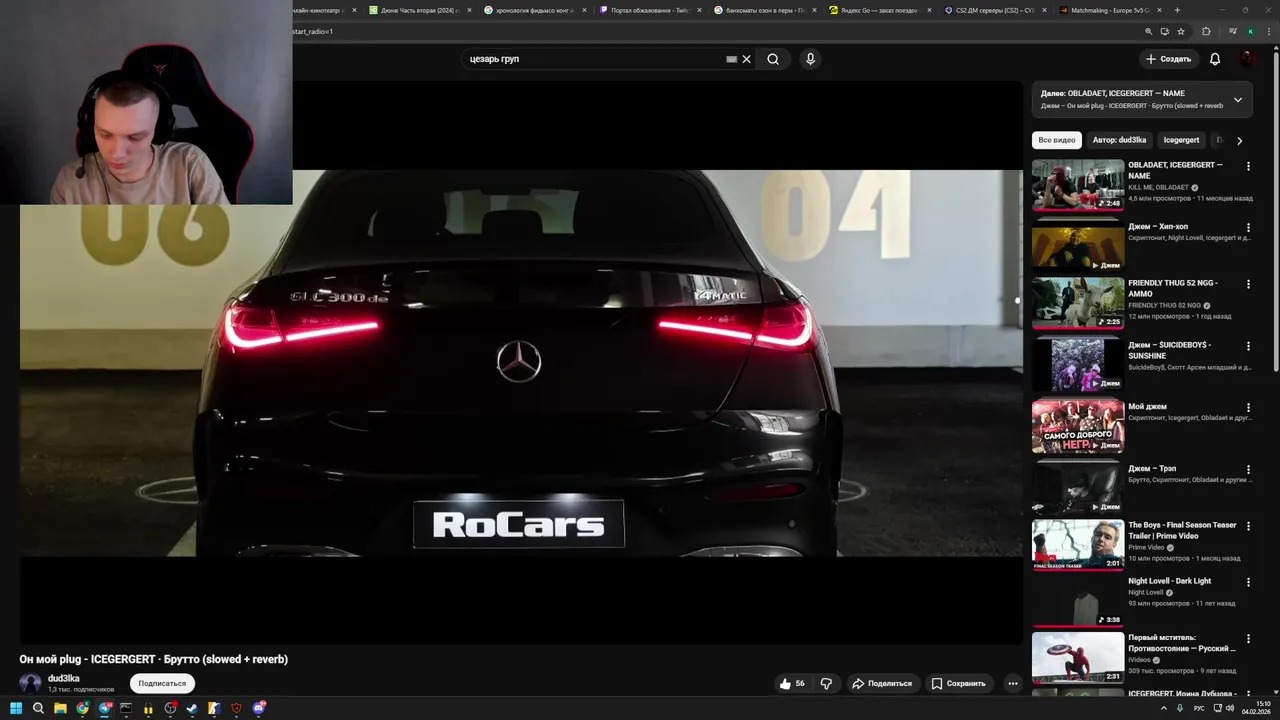
Task: Open options menu for OBLADAET, ICEGERGERT — NAME video
Action: pyautogui.click(x=1248, y=166)
